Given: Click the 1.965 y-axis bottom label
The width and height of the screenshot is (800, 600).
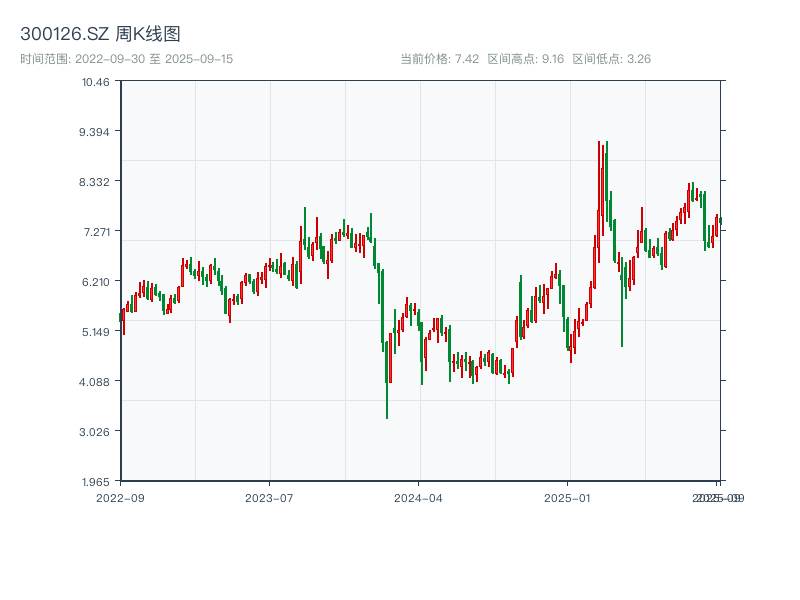Looking at the screenshot, I should [95, 481].
